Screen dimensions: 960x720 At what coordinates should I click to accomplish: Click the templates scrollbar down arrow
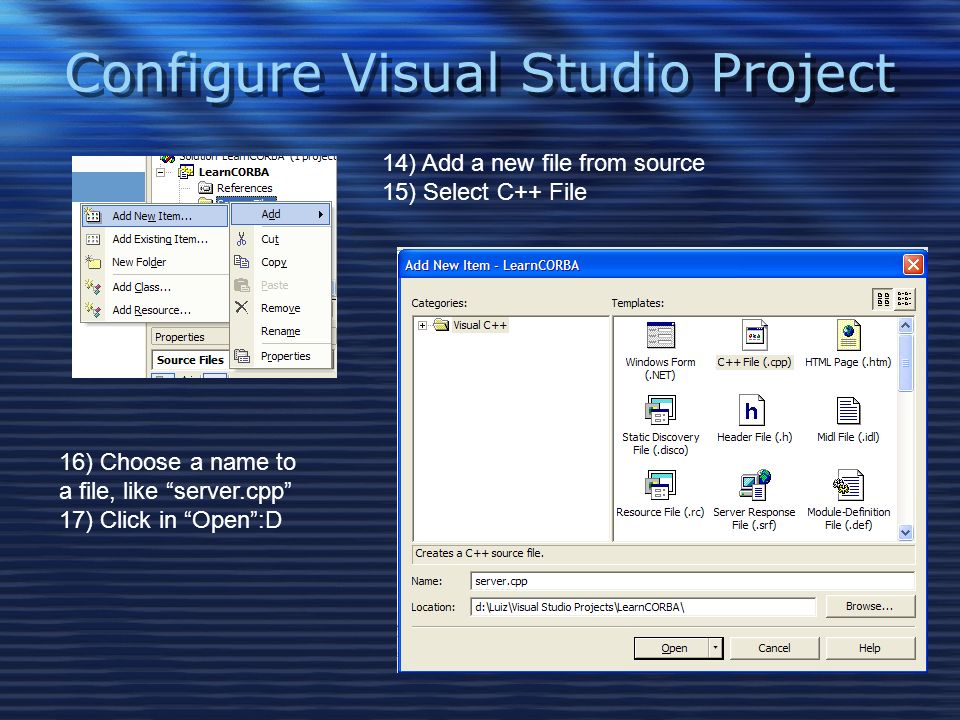coord(906,533)
